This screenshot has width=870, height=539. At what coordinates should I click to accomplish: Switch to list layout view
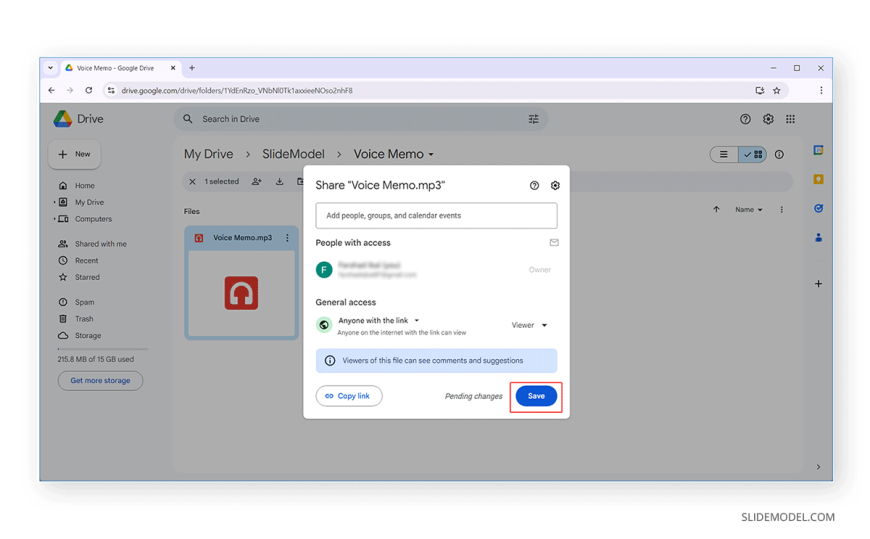pos(724,154)
